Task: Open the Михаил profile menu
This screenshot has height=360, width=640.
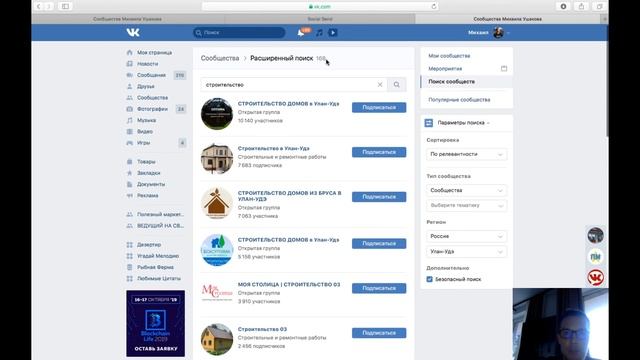Action: 489,32
